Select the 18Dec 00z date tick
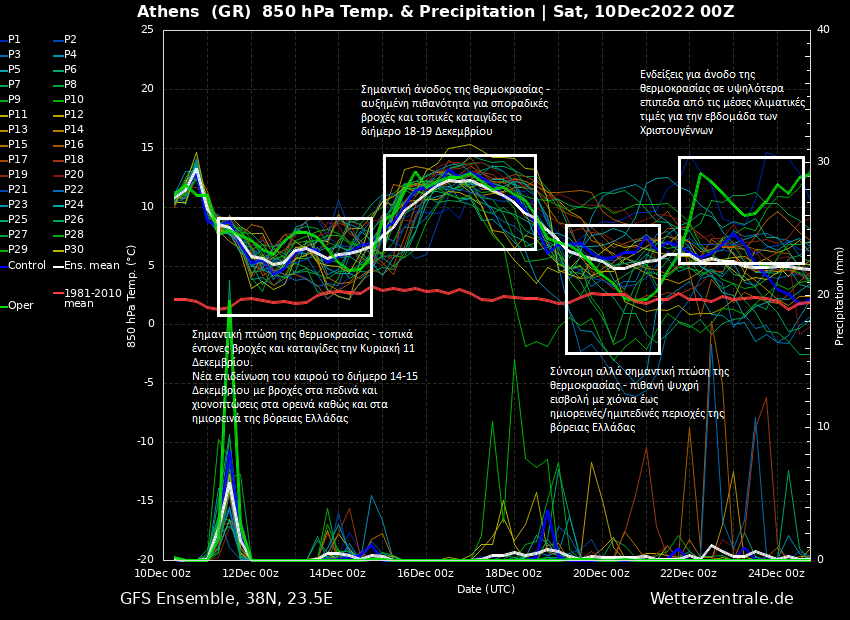The image size is (850, 620). (x=514, y=573)
